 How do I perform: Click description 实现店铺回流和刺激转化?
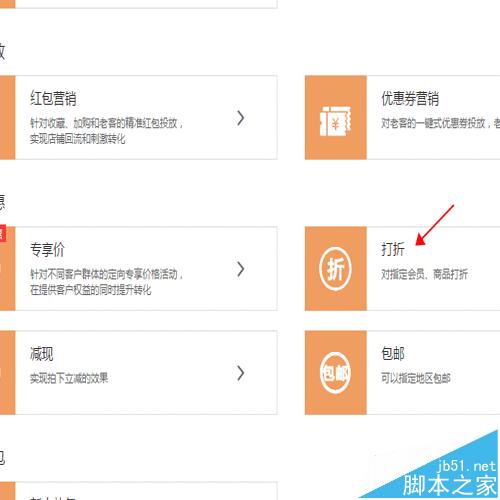pos(78,139)
